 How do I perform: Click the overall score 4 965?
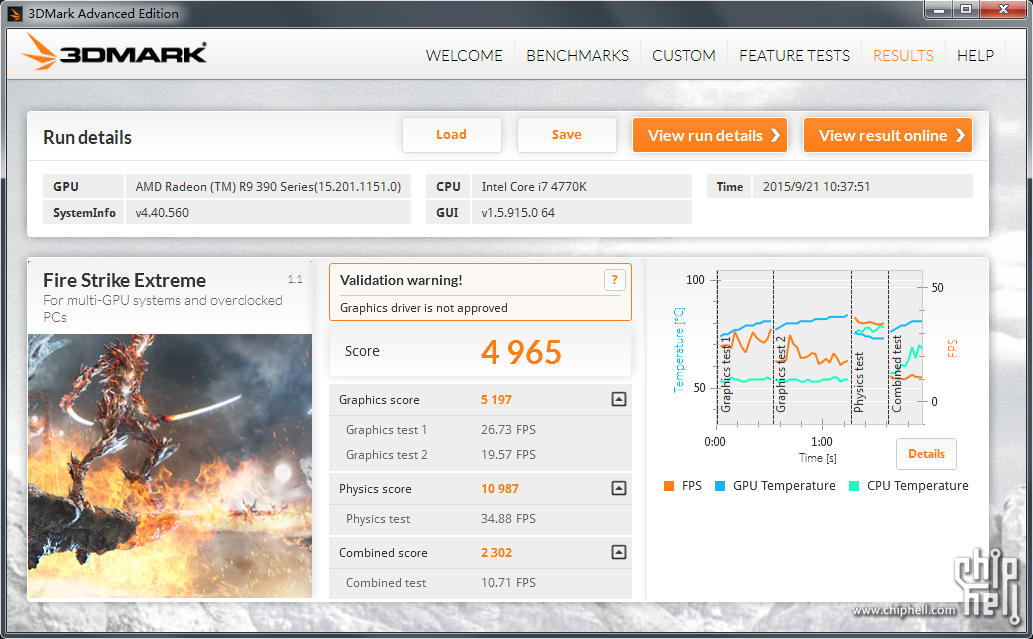tap(520, 352)
